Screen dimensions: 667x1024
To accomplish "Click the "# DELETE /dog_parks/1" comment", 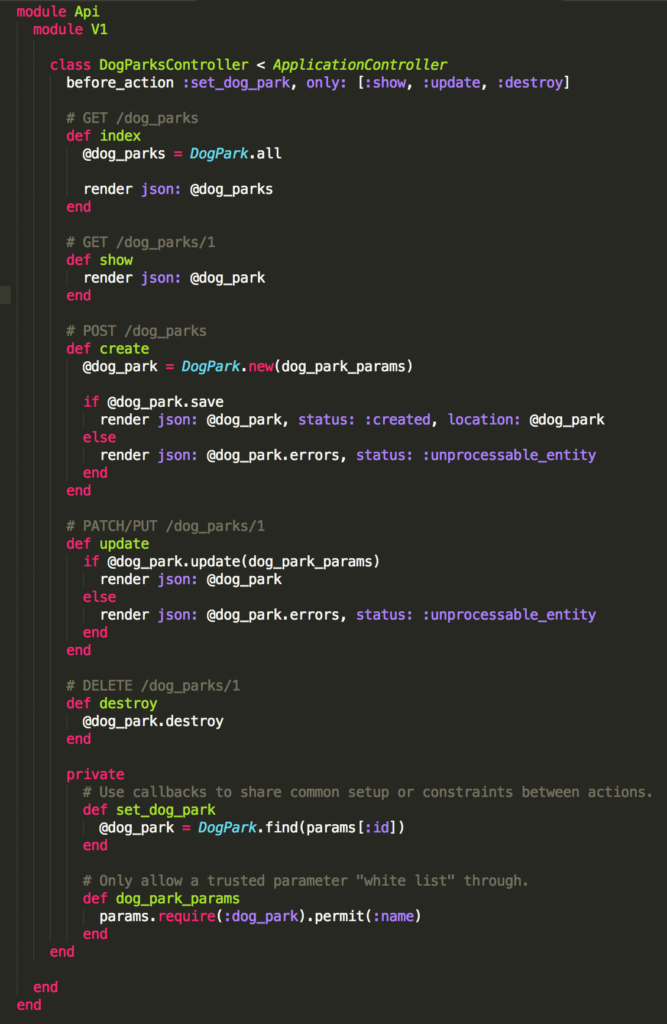I will tap(153, 686).
